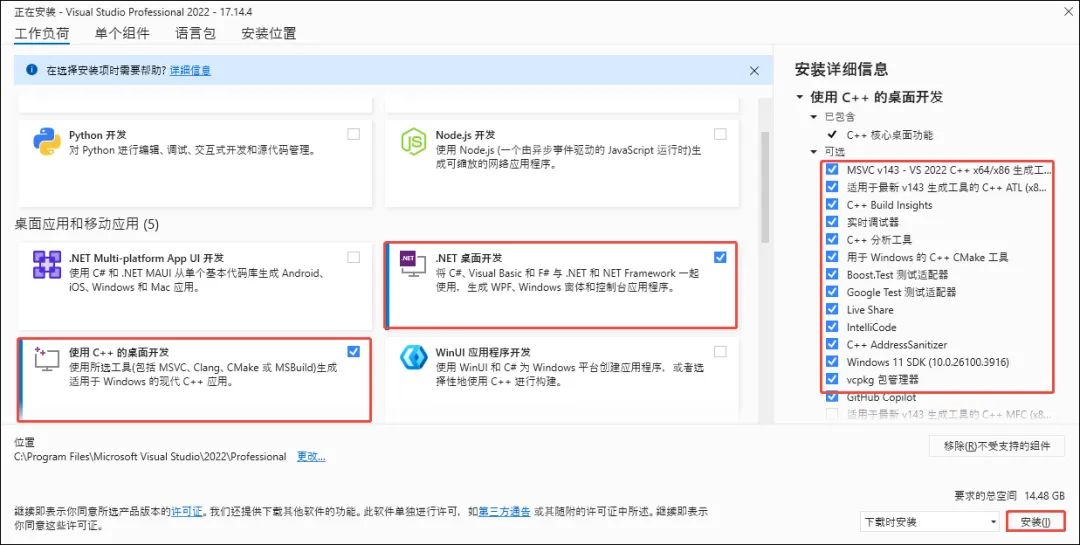Uncheck the vcpkg 包管理器 component
The height and width of the screenshot is (545, 1080).
point(832,379)
